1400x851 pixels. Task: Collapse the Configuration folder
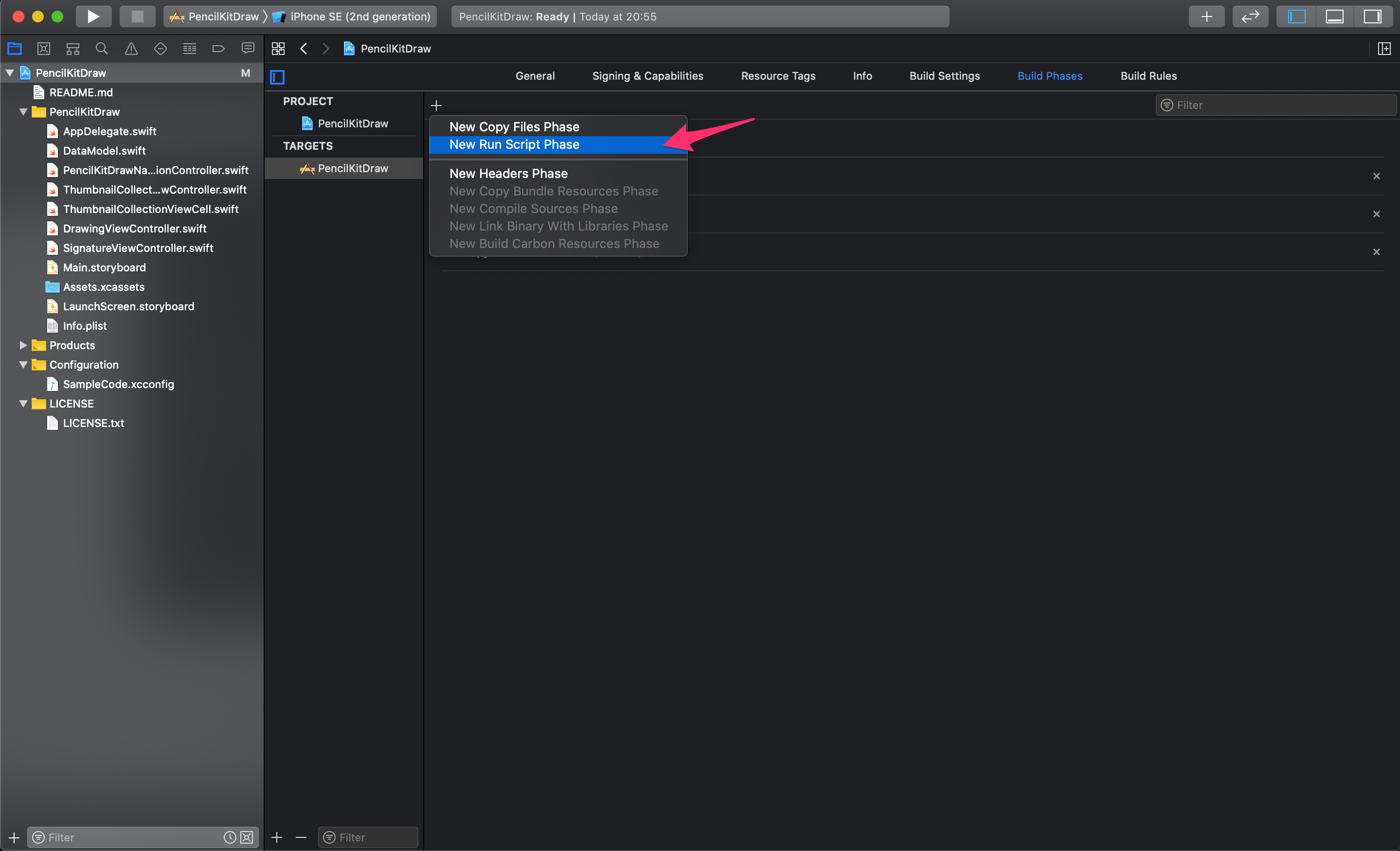(x=23, y=365)
